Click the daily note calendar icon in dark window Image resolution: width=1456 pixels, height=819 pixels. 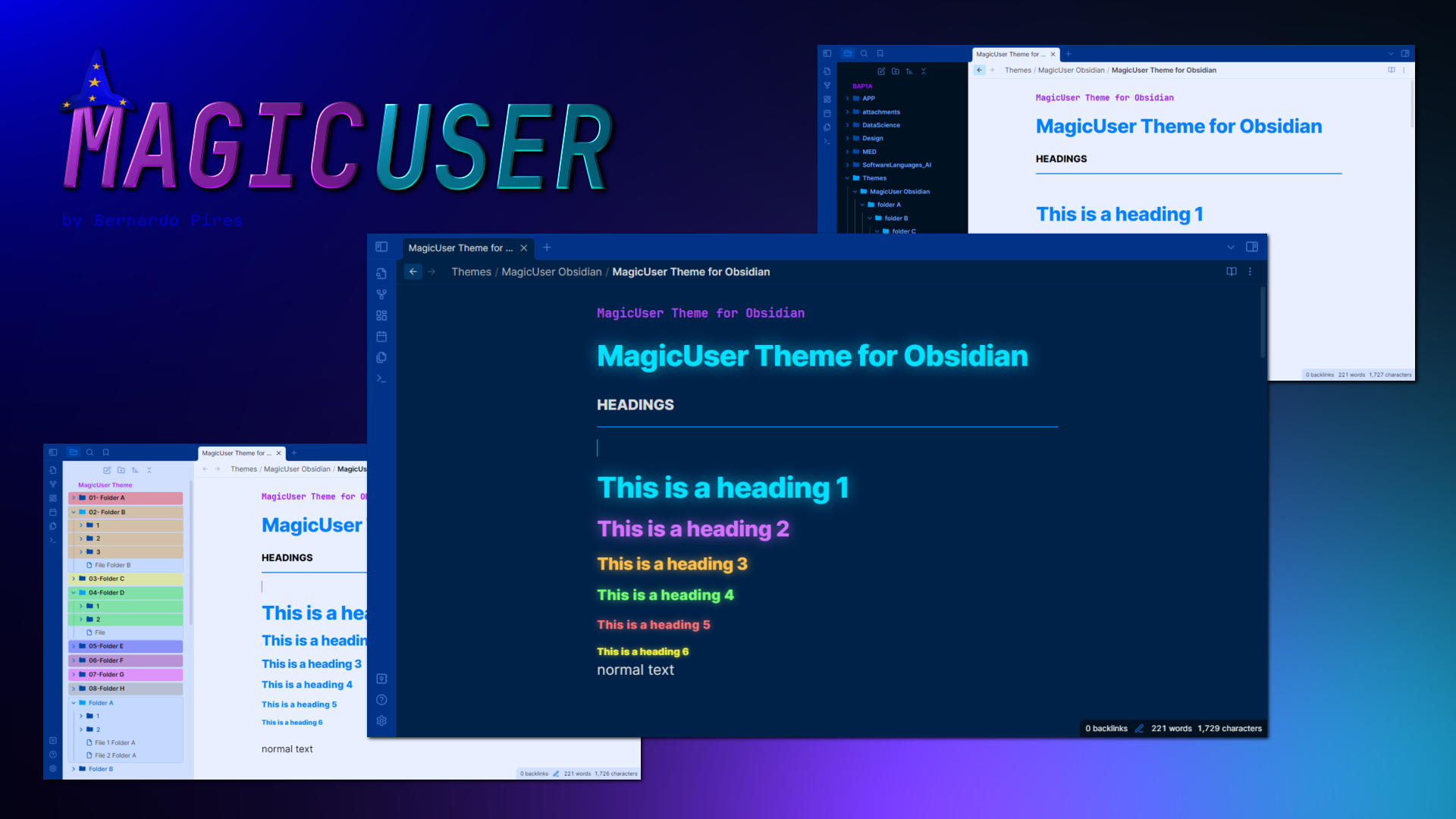click(x=381, y=337)
